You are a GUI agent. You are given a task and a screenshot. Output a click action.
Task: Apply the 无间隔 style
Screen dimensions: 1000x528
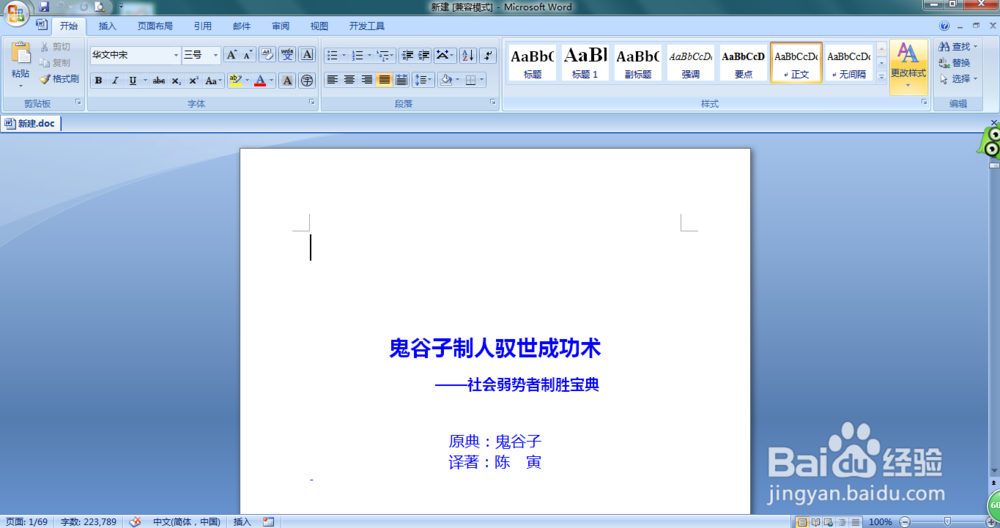(849, 63)
